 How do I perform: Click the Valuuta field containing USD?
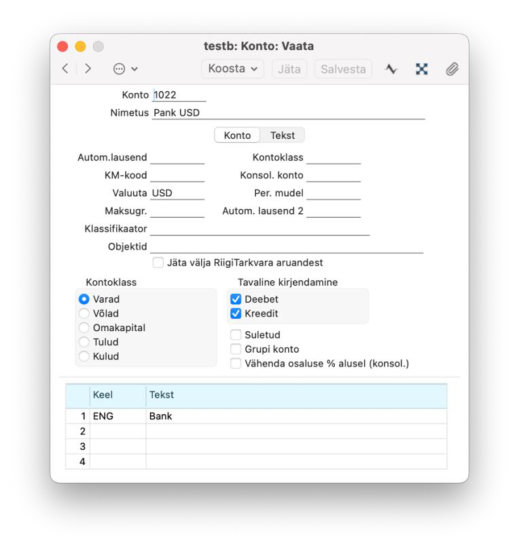pyautogui.click(x=177, y=193)
